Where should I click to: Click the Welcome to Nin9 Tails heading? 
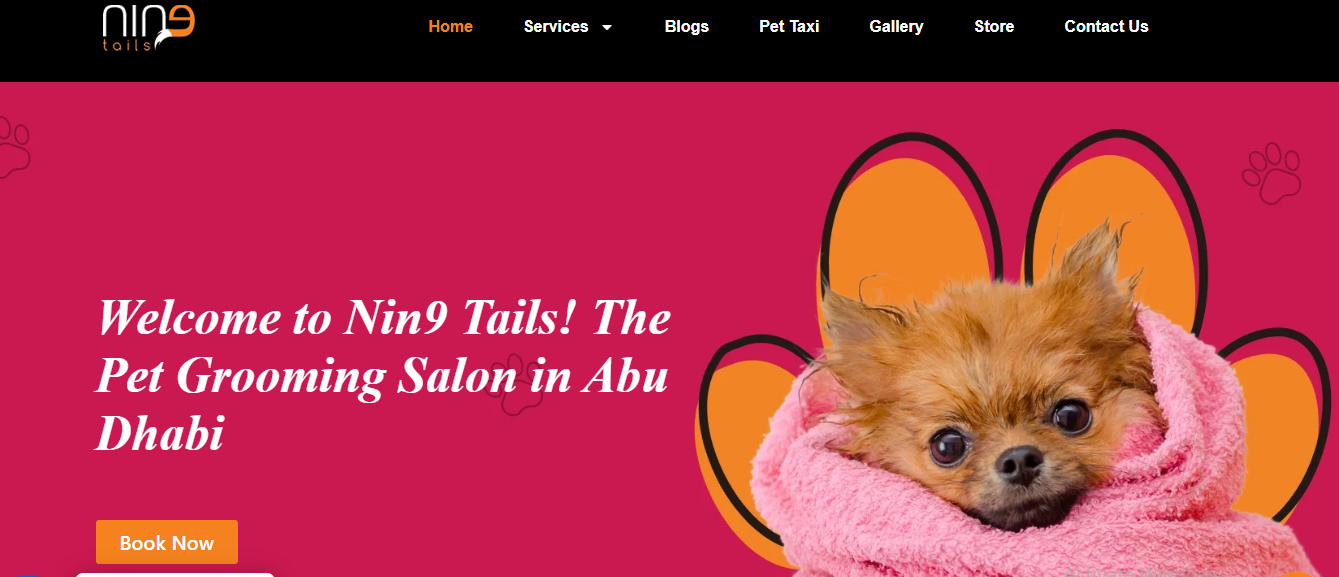[x=383, y=376]
